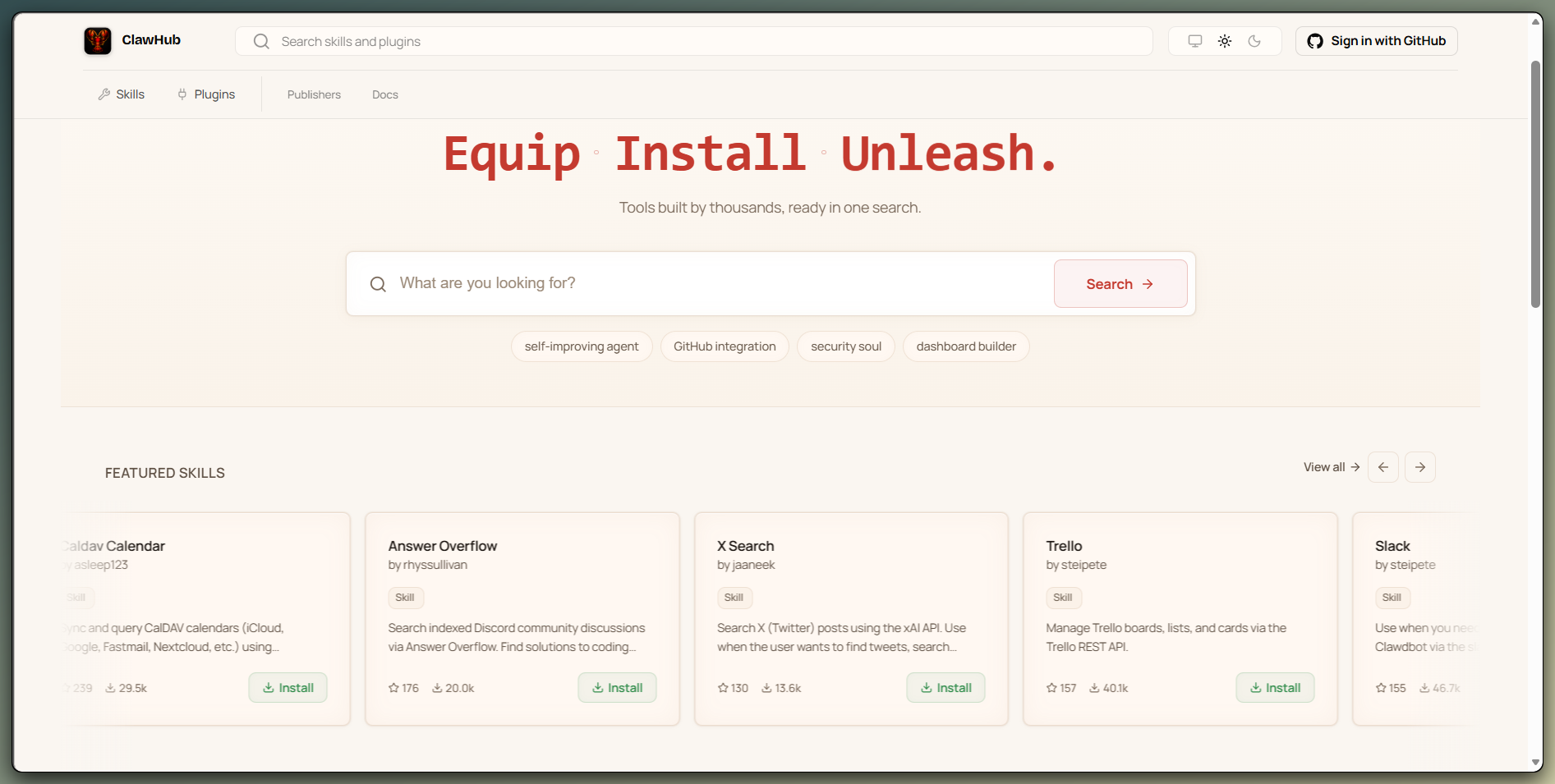Click the arrow icon inside the Search button
The image size is (1555, 784).
click(1148, 284)
